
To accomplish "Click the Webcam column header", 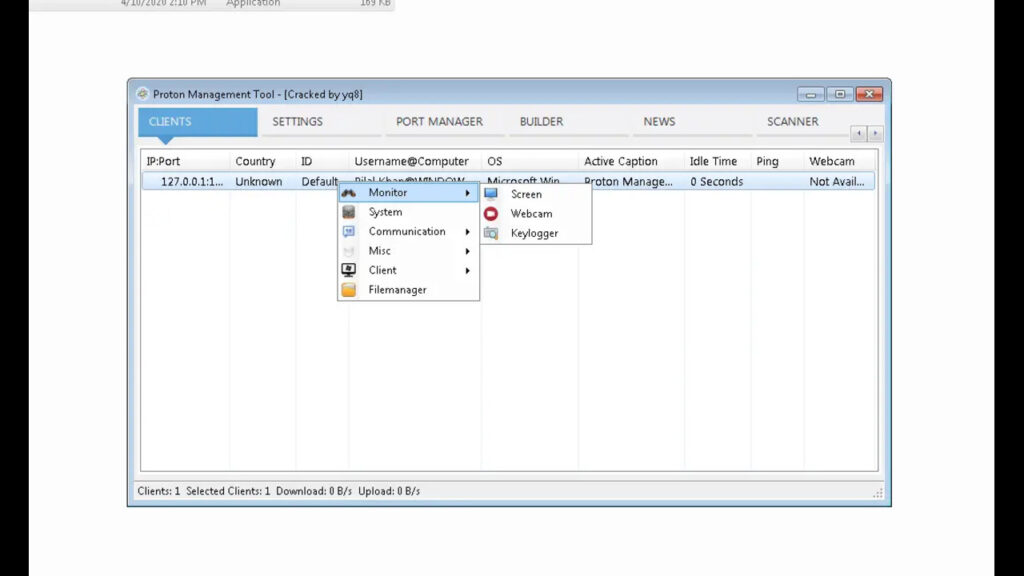I will (840, 161).
